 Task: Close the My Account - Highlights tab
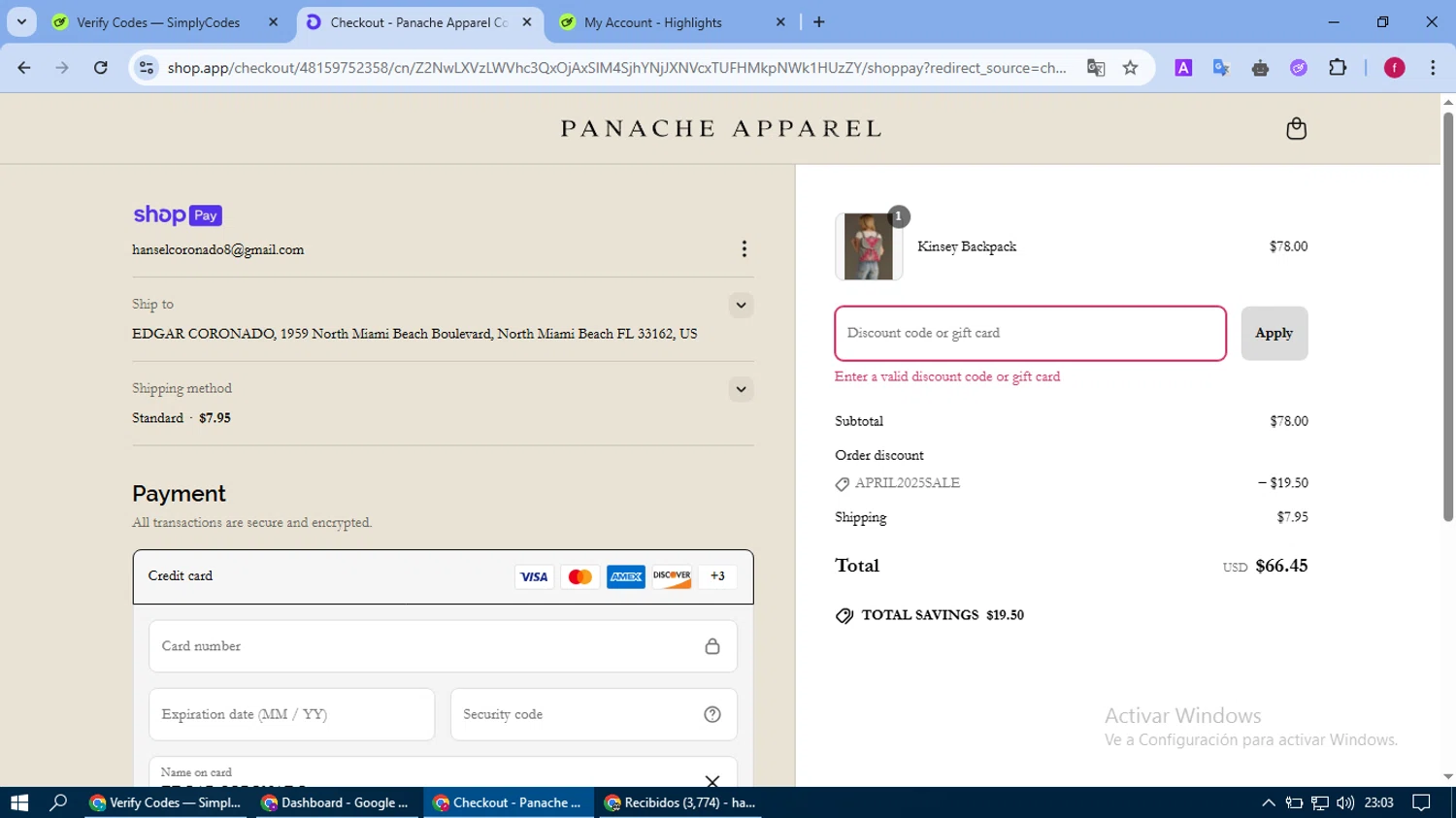click(x=780, y=22)
